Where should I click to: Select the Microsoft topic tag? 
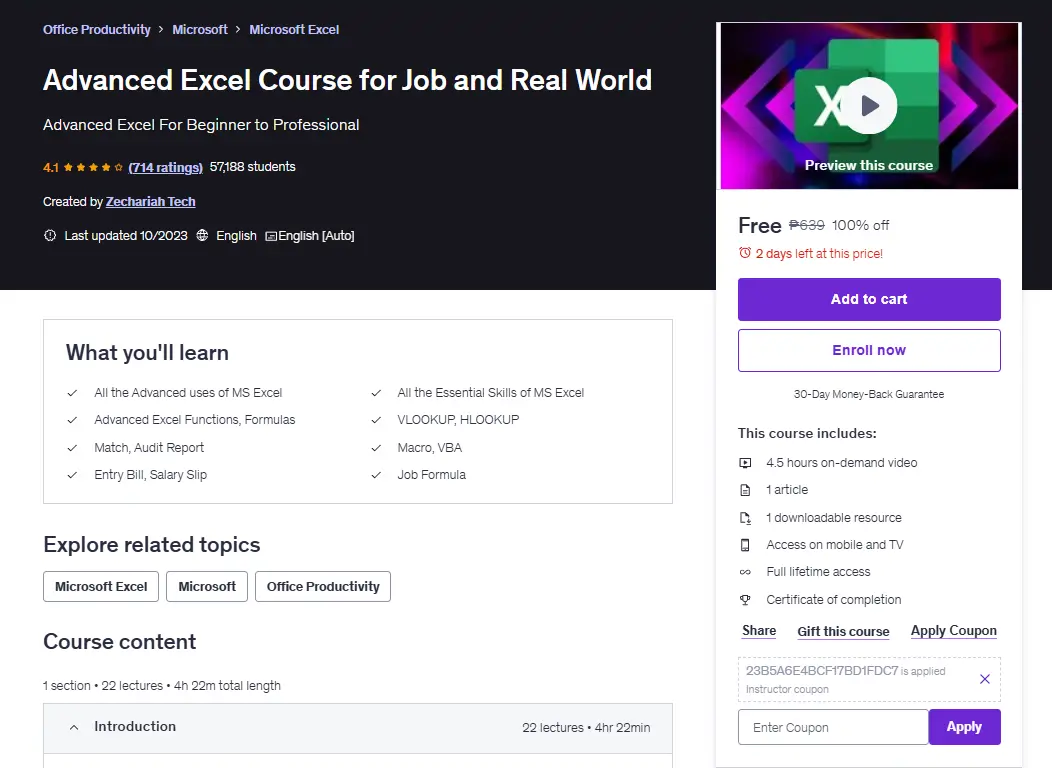pos(207,586)
